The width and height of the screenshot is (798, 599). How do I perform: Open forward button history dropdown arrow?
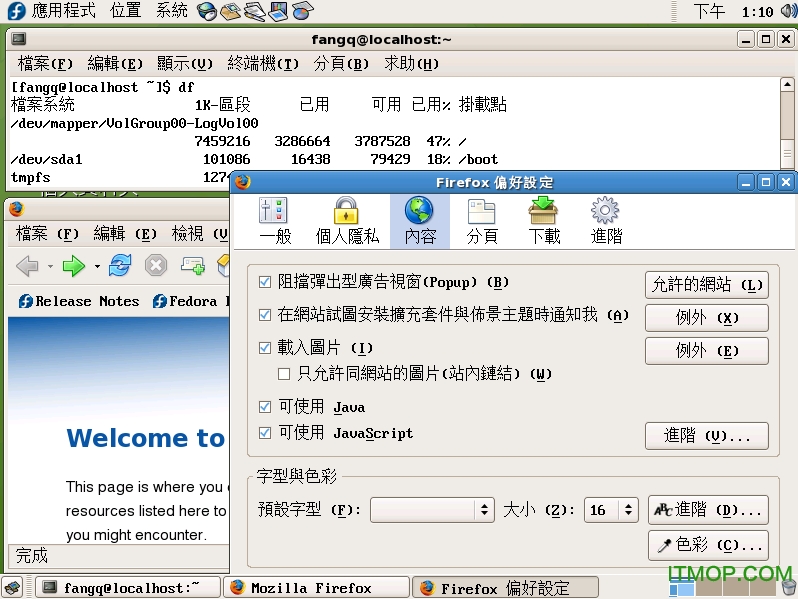[x=97, y=266]
